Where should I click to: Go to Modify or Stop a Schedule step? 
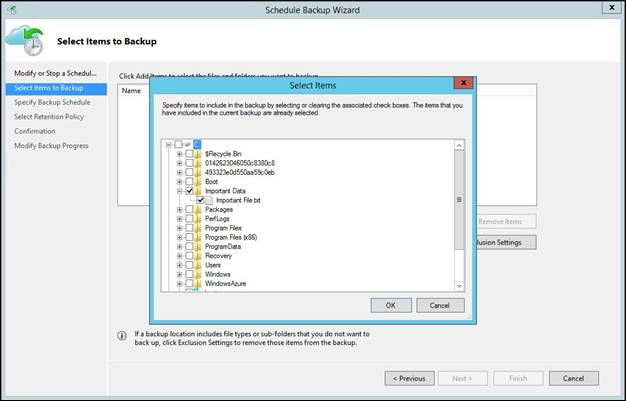tap(55, 73)
